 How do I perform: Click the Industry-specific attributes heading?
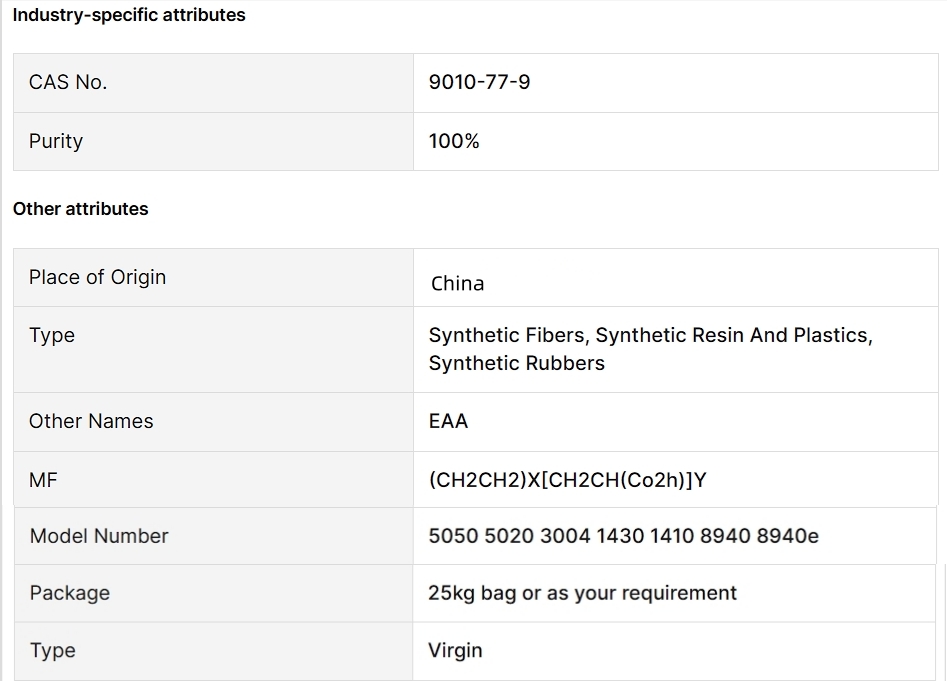(129, 15)
